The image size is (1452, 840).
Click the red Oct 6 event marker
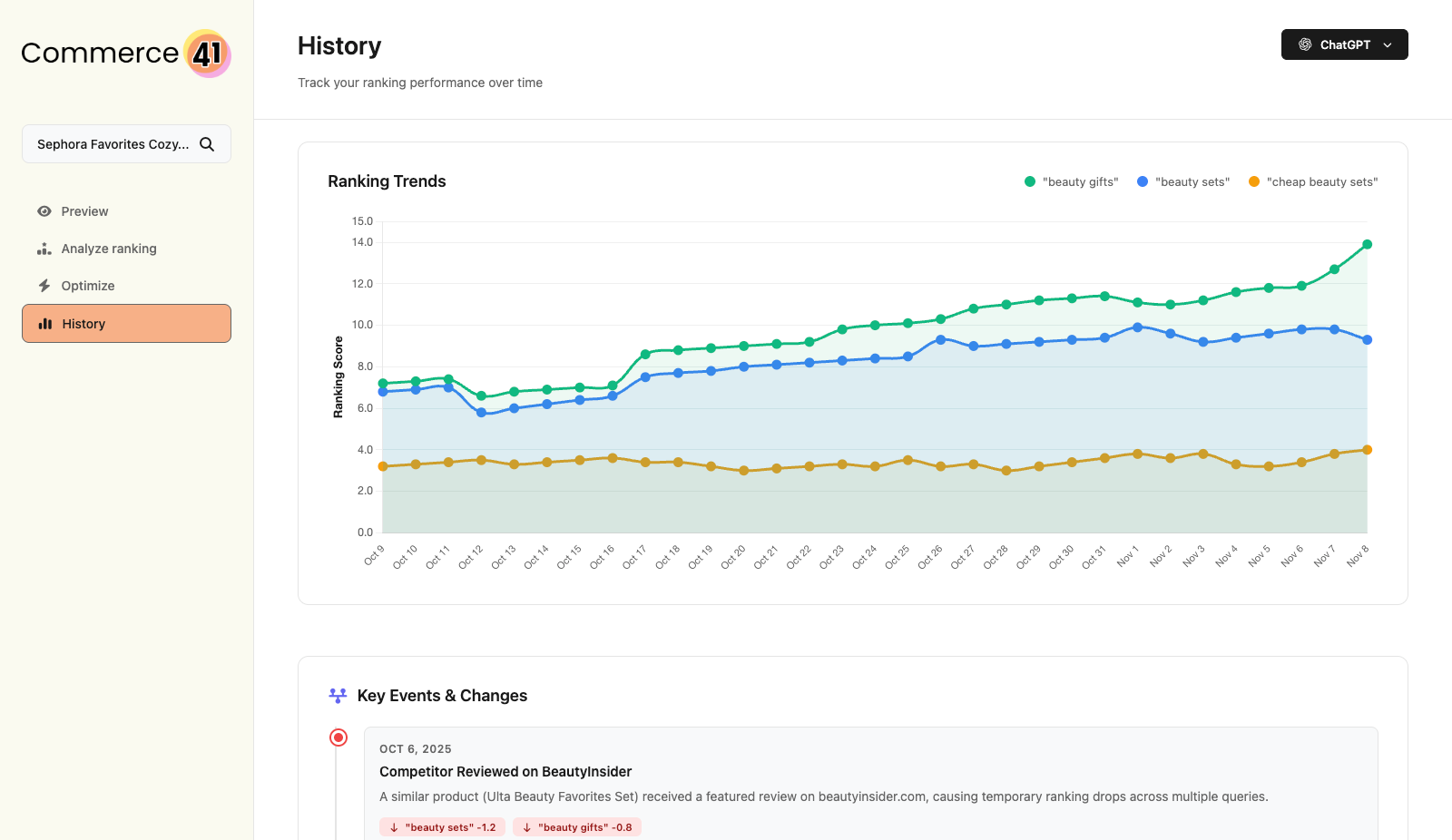coord(338,737)
